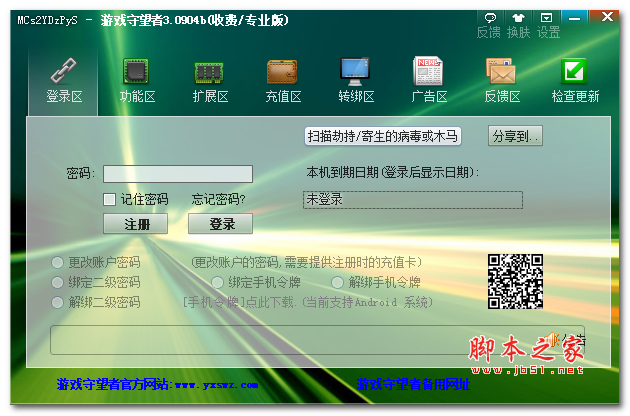Click the 反馈 speech bubble icon
630x416 pixels.
pyautogui.click(x=490, y=18)
